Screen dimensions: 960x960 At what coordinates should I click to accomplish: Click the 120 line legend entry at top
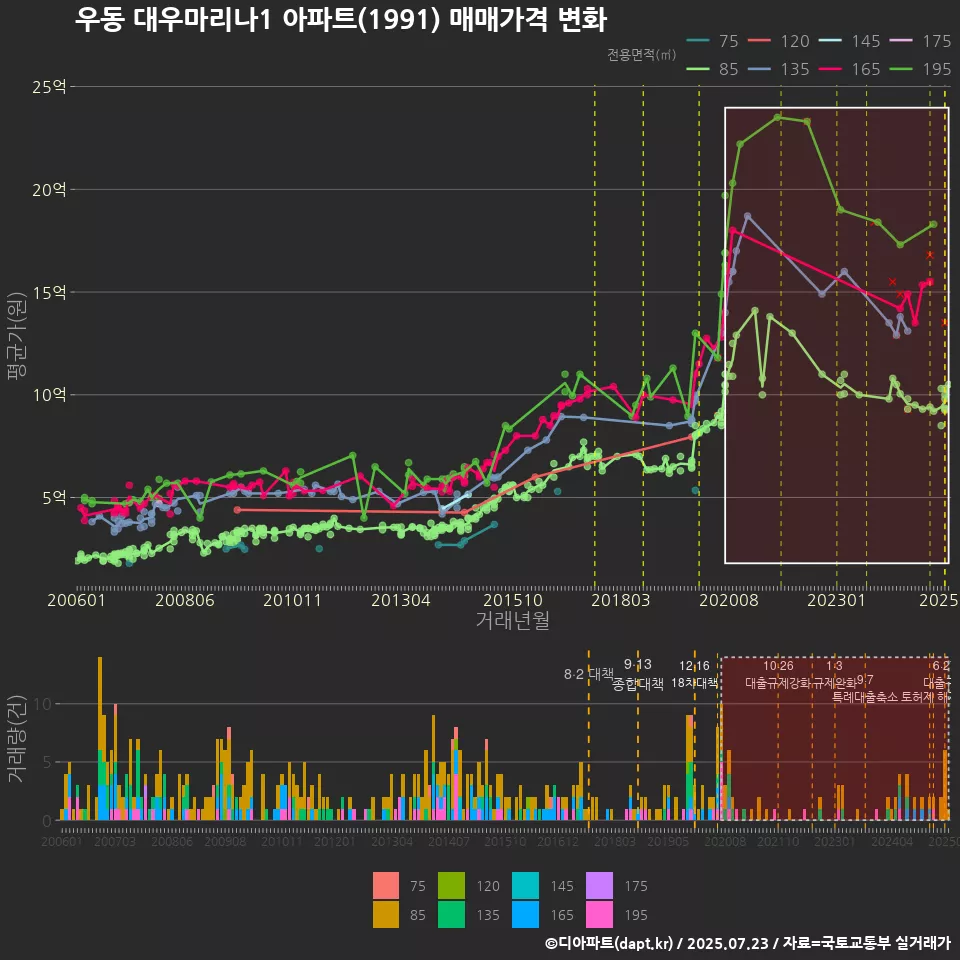click(779, 41)
